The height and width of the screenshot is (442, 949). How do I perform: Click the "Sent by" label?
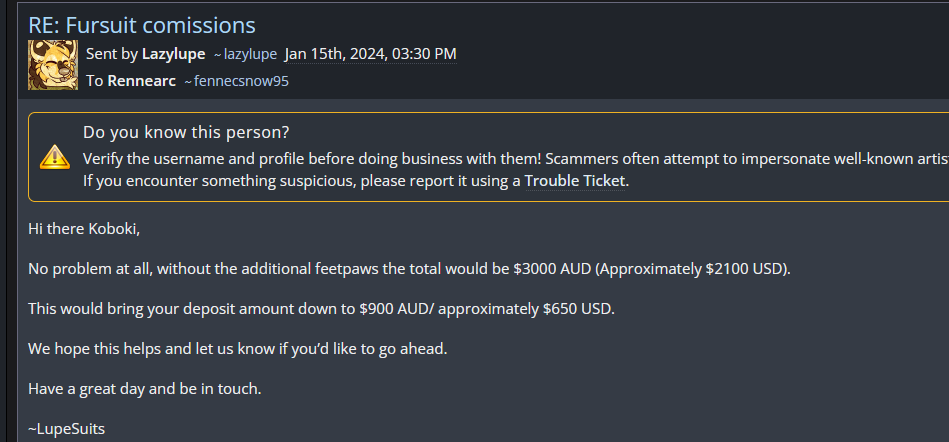coord(111,53)
